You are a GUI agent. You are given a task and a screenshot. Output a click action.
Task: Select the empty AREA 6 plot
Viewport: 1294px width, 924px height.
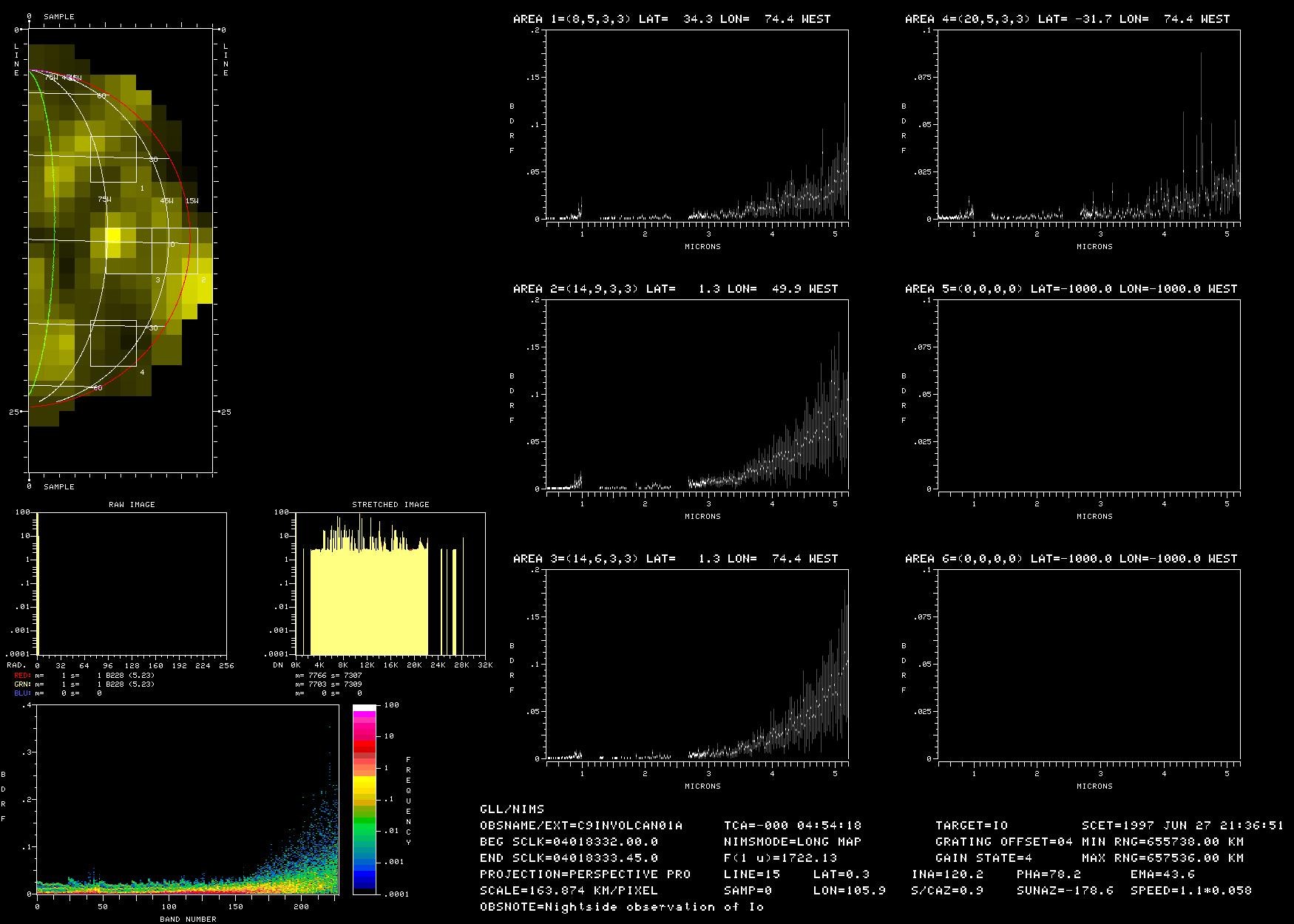[1088, 664]
